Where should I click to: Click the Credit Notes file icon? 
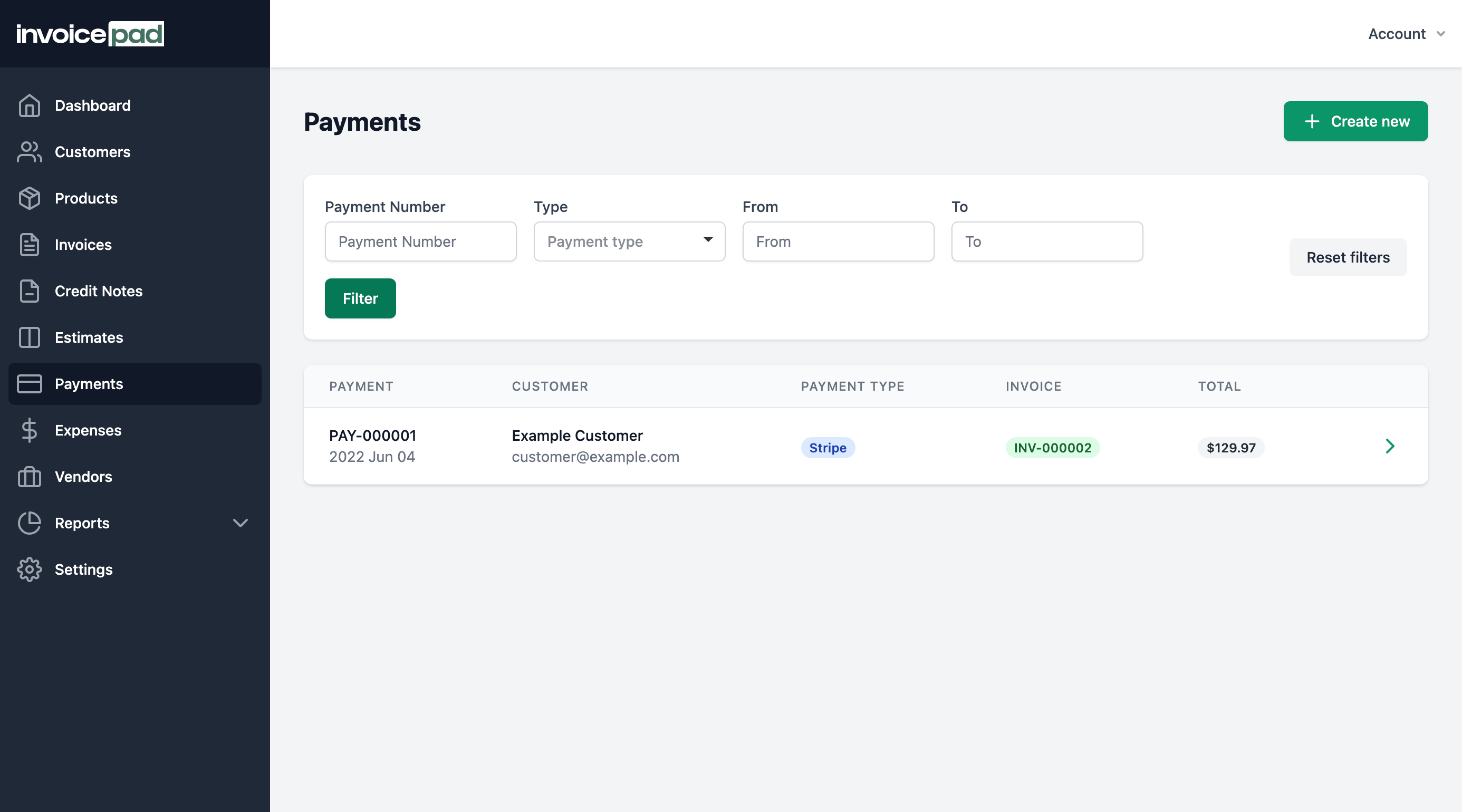coord(30,291)
